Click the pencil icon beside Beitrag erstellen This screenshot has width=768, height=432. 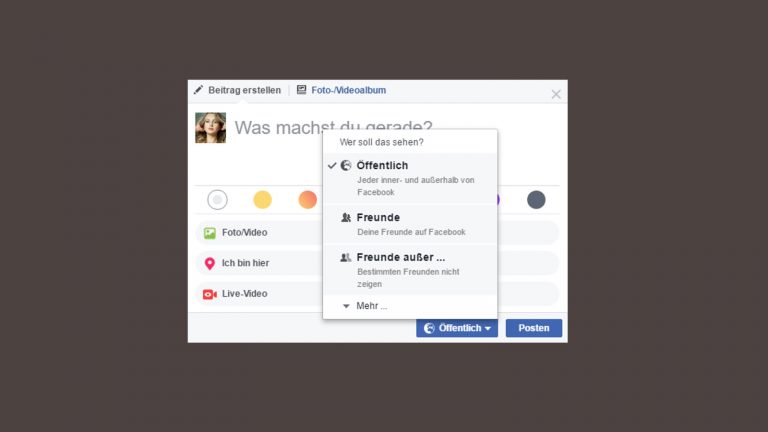[198, 90]
